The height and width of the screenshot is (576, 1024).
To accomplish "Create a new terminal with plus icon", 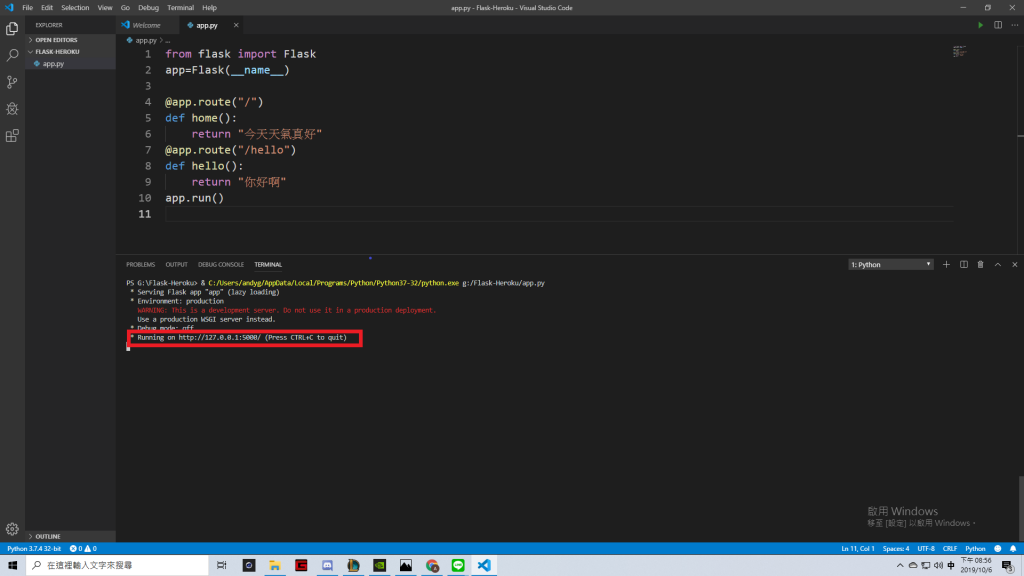I will [x=946, y=264].
